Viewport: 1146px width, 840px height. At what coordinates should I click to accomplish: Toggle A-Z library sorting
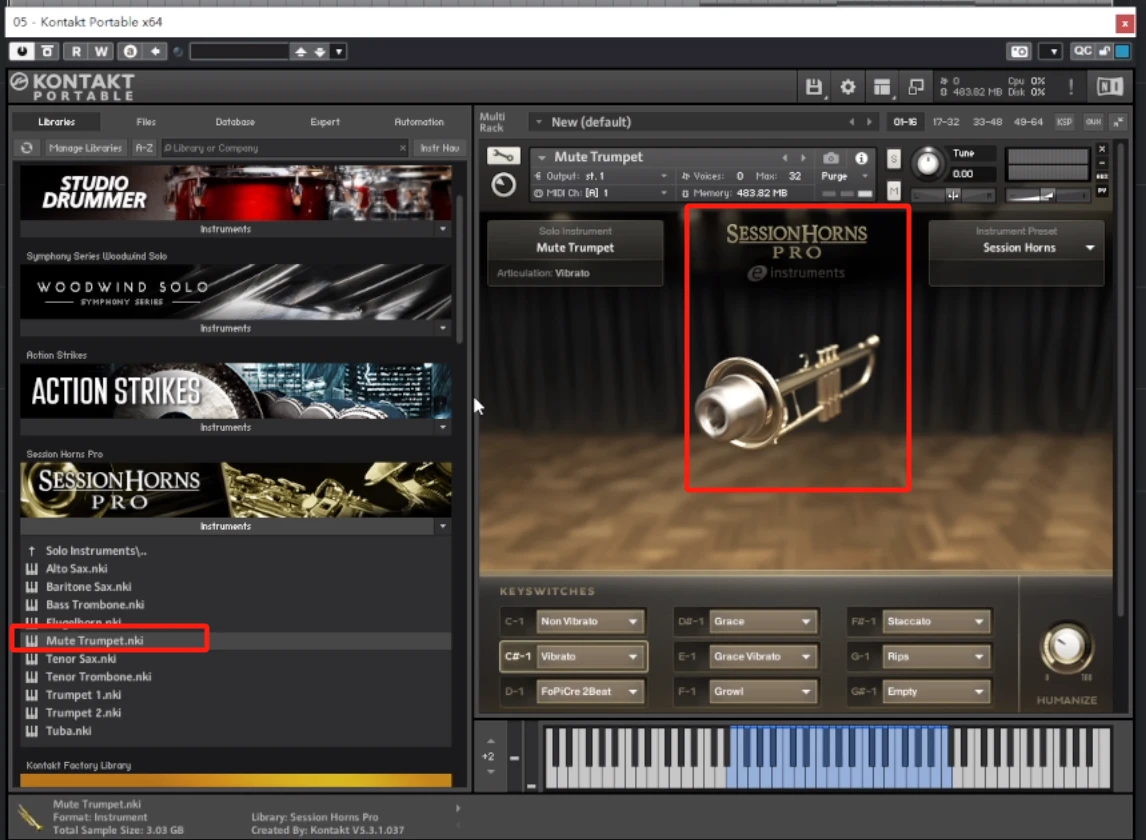[144, 148]
